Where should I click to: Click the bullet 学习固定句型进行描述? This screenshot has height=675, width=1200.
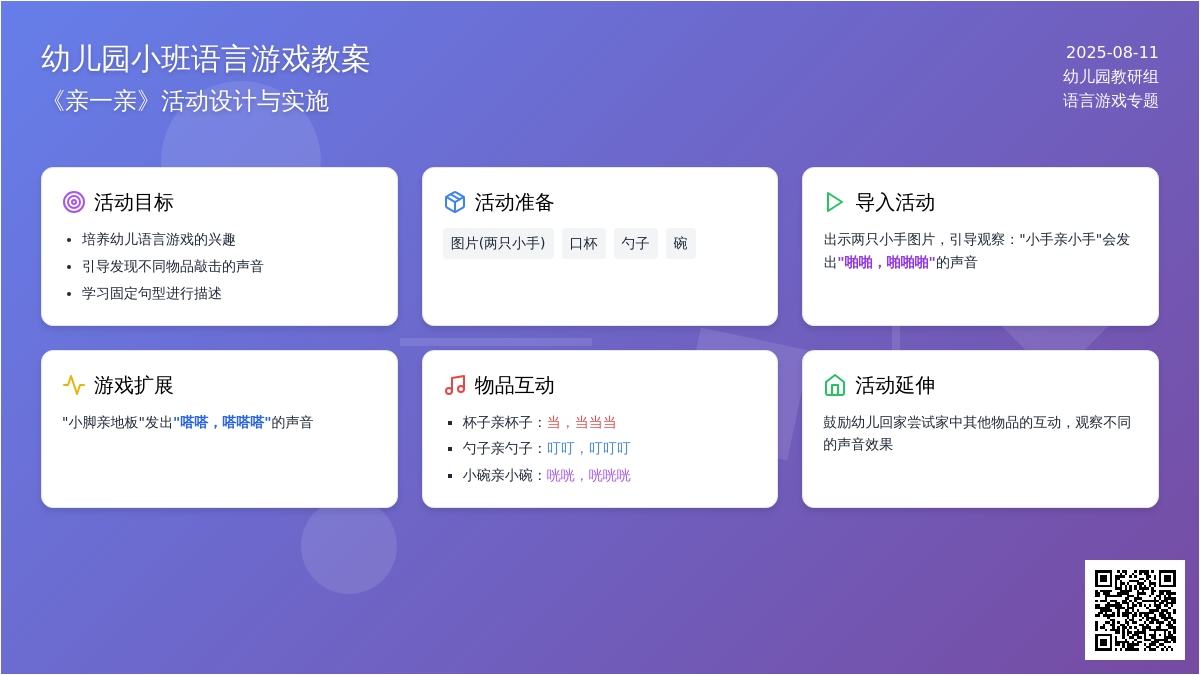click(x=152, y=293)
